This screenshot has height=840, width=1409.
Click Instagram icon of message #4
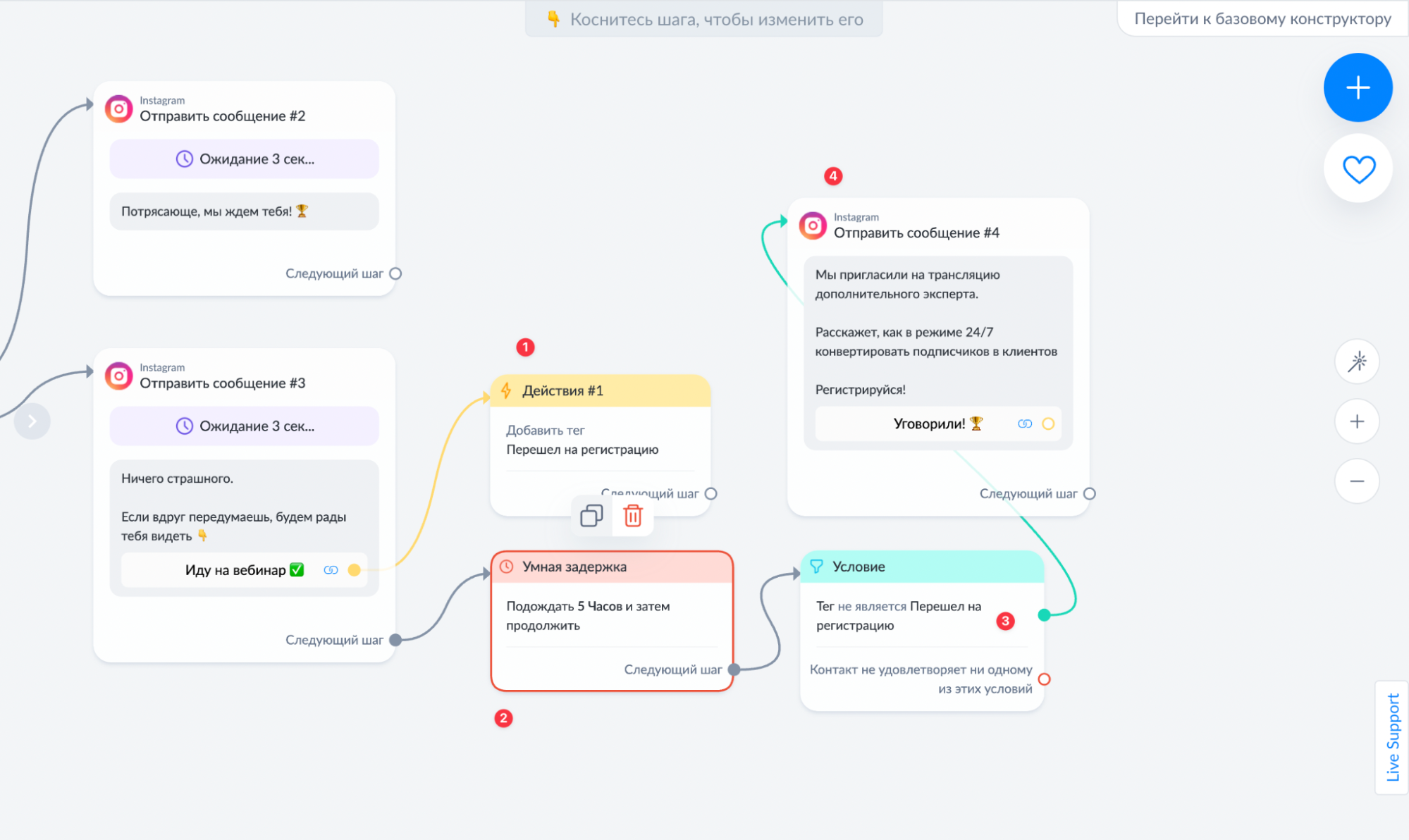(813, 226)
